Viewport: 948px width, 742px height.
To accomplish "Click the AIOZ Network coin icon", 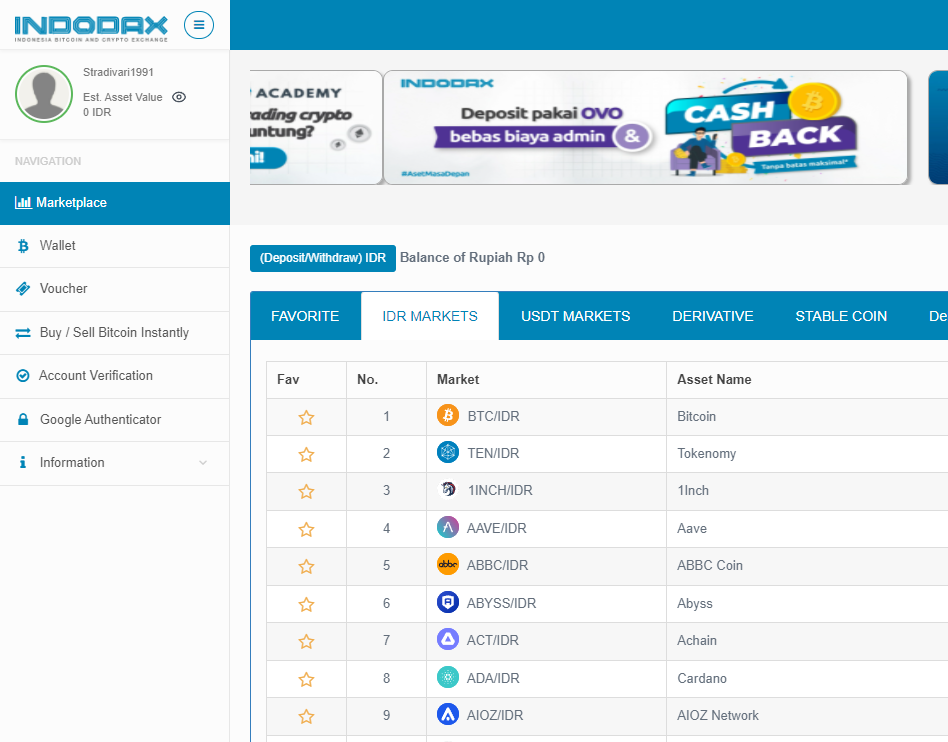I will pyautogui.click(x=448, y=714).
